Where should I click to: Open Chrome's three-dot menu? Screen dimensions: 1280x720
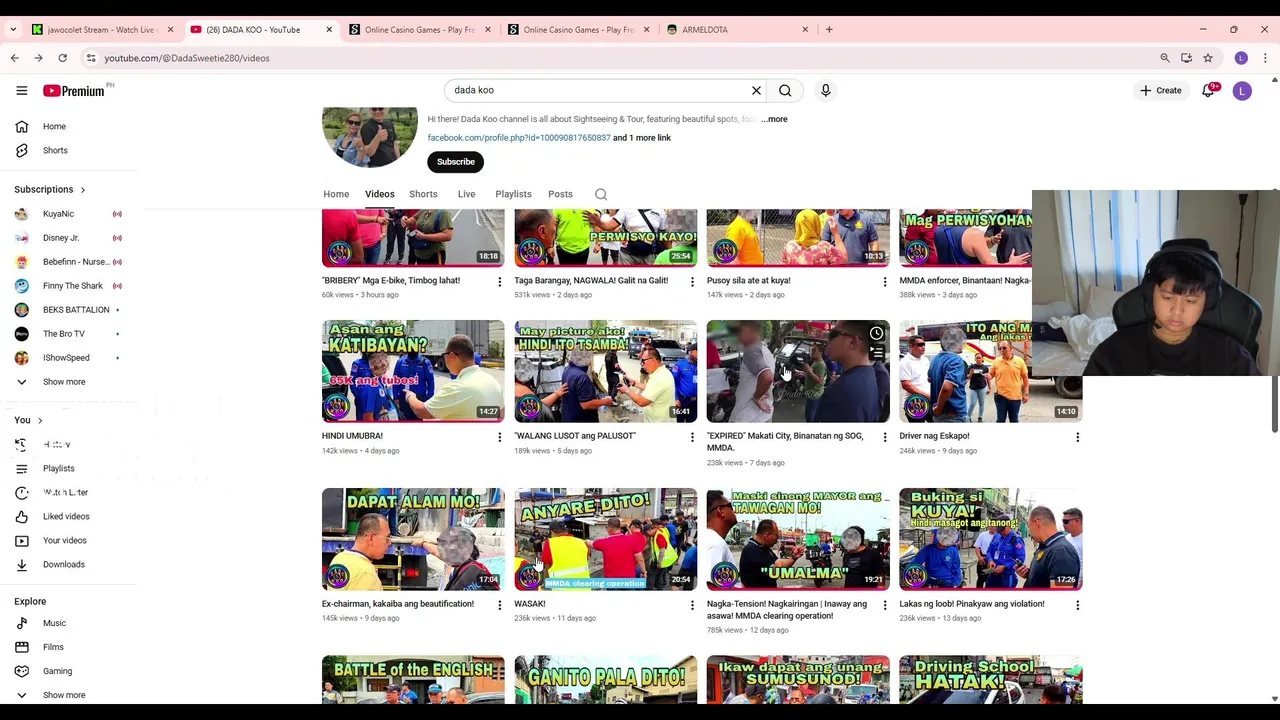click(x=1265, y=58)
